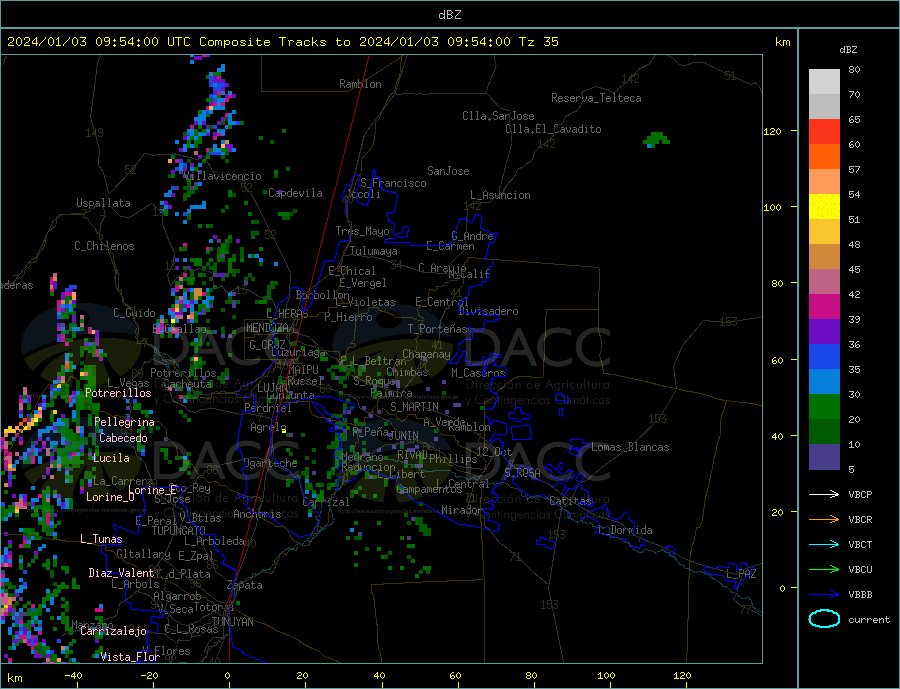Click the green VBCU arrow in legend
The width and height of the screenshot is (900, 689).
(x=824, y=570)
